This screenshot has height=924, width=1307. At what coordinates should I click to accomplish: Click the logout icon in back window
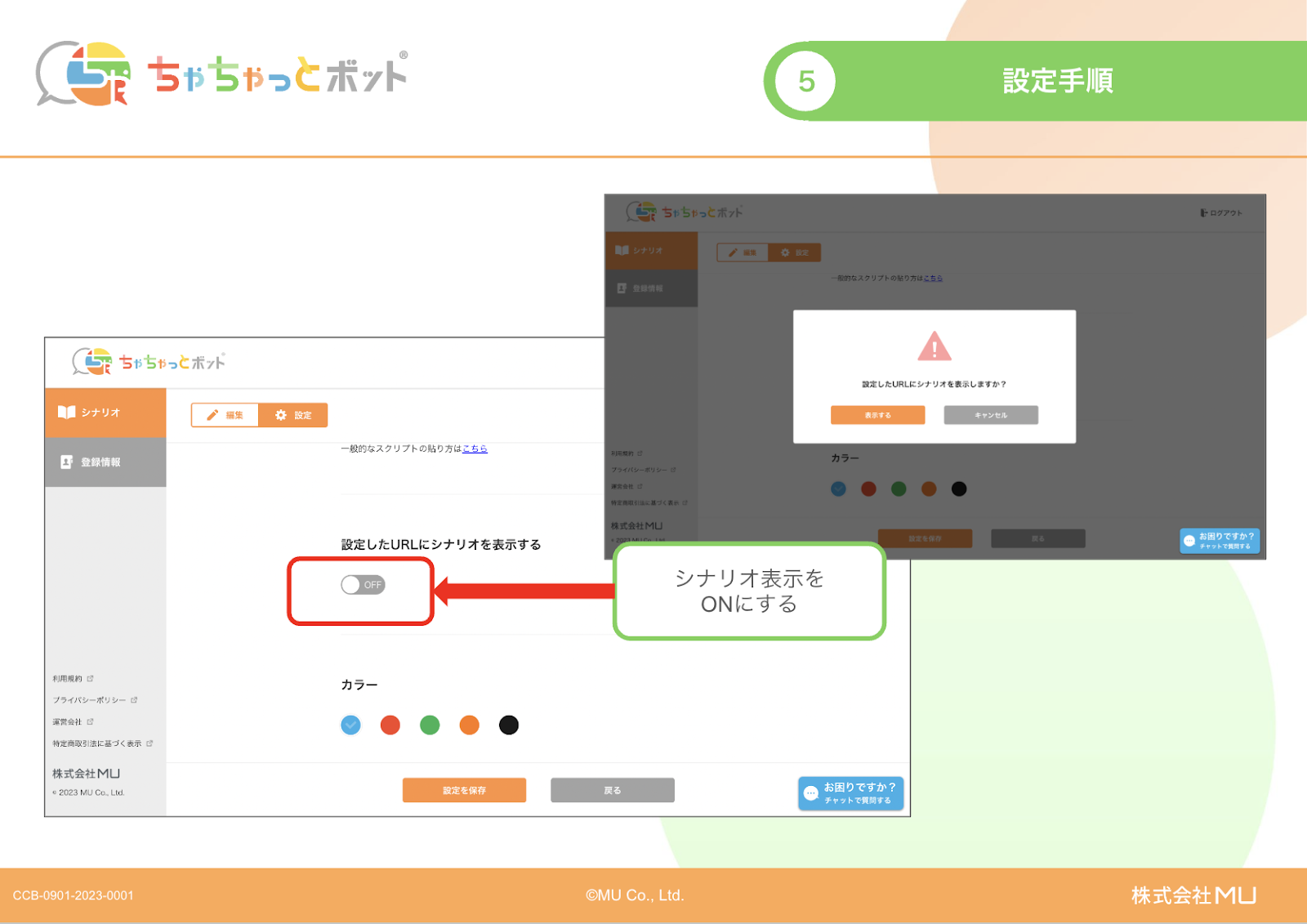point(1204,213)
